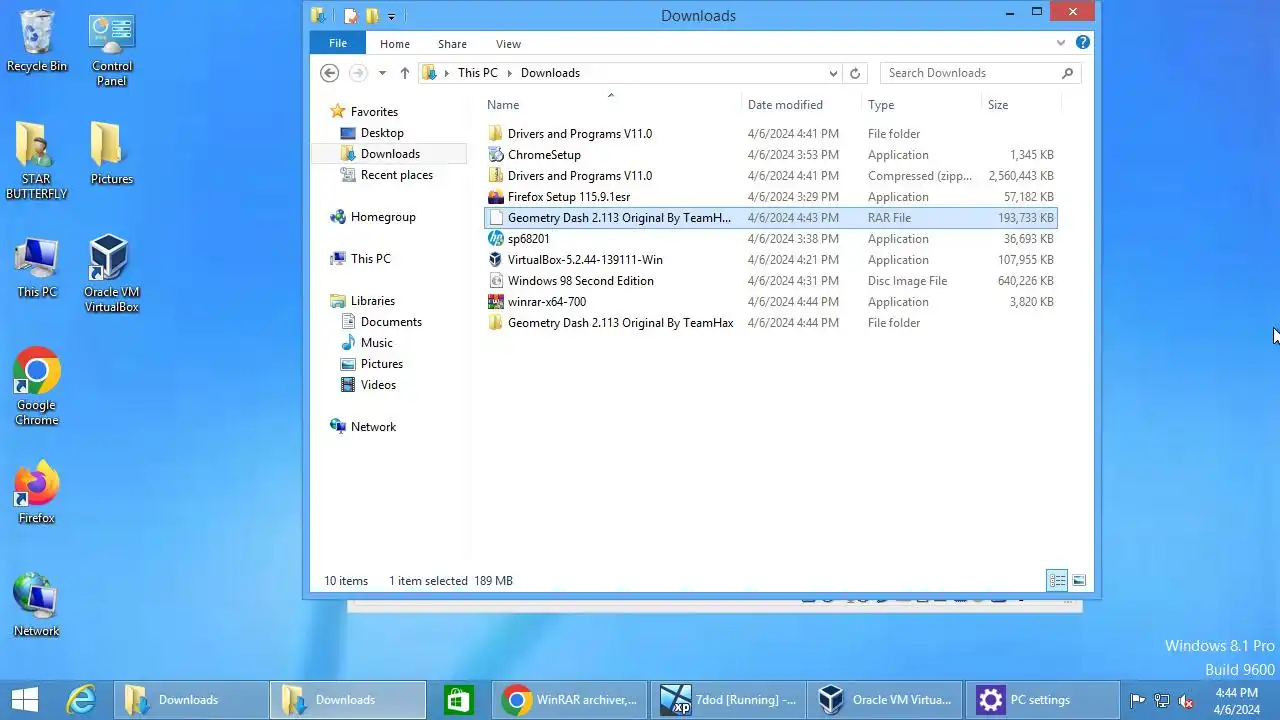Open the Start button on taskbar

tap(25, 700)
